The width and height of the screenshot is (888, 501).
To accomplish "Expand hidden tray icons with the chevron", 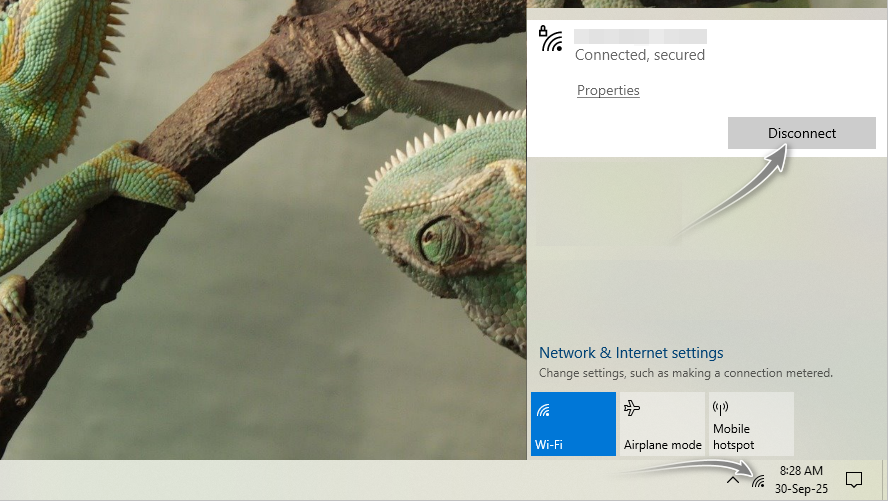I will coord(732,480).
